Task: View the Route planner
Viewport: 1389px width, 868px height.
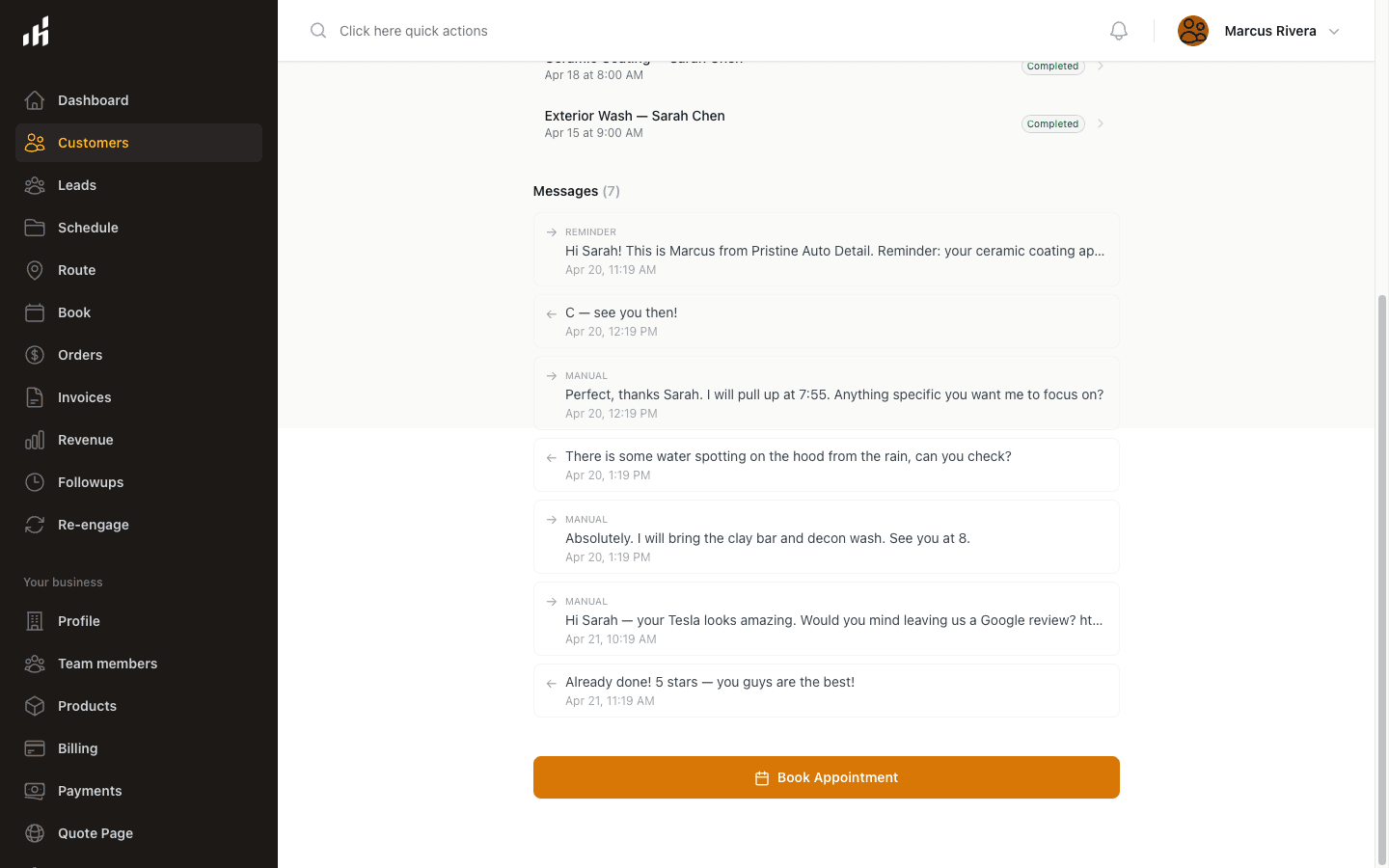Action: [x=77, y=270]
